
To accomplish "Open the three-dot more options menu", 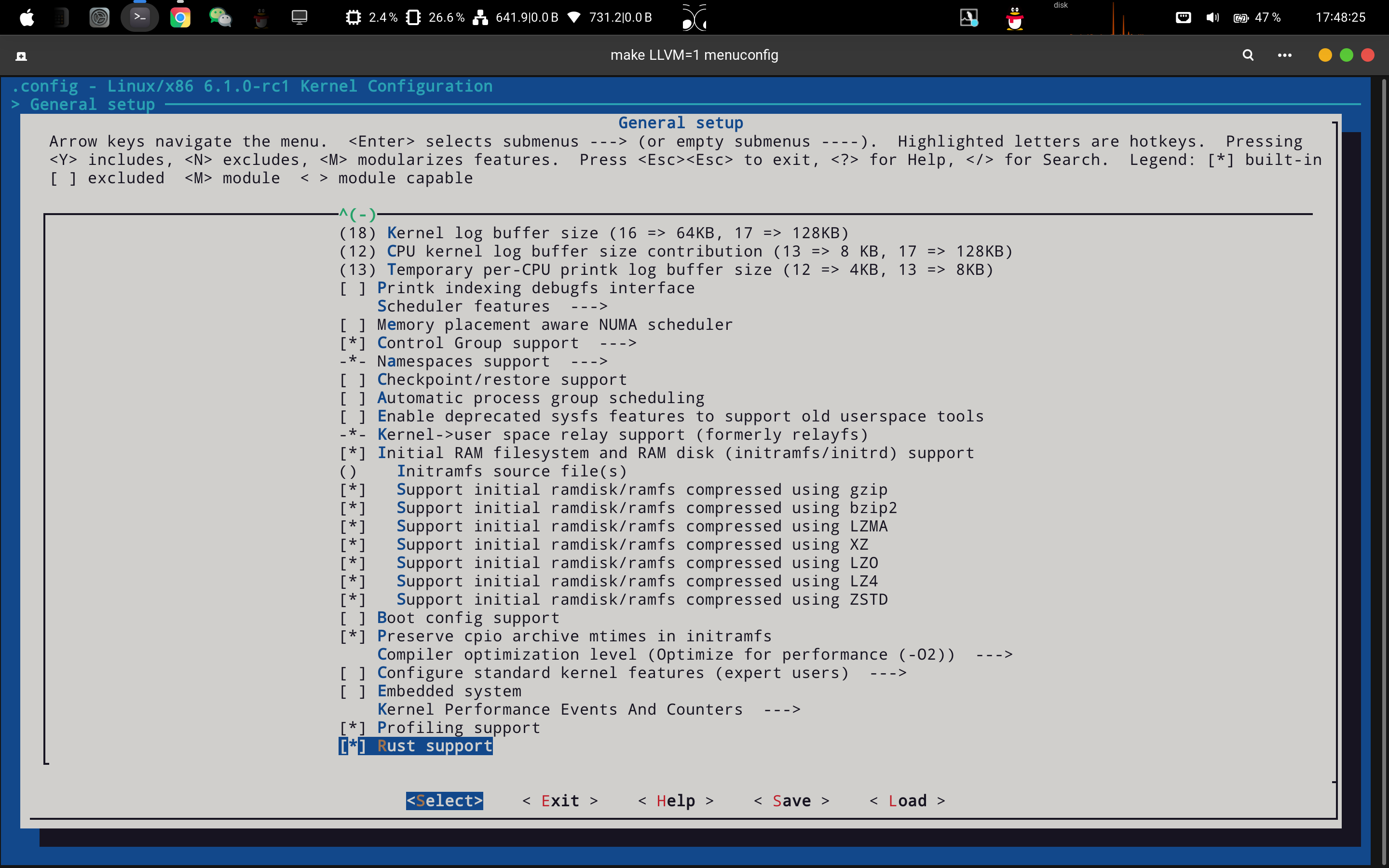I will 1284,55.
